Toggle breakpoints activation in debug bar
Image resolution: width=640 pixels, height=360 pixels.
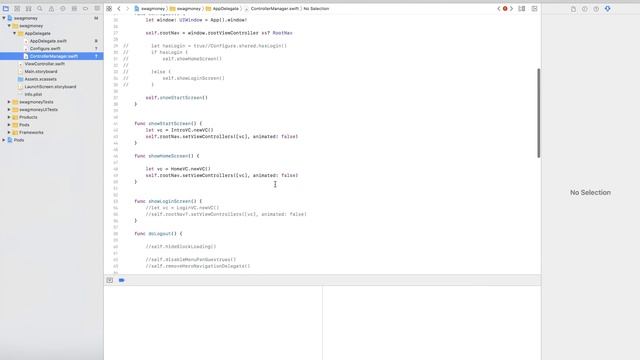pyautogui.click(x=122, y=280)
